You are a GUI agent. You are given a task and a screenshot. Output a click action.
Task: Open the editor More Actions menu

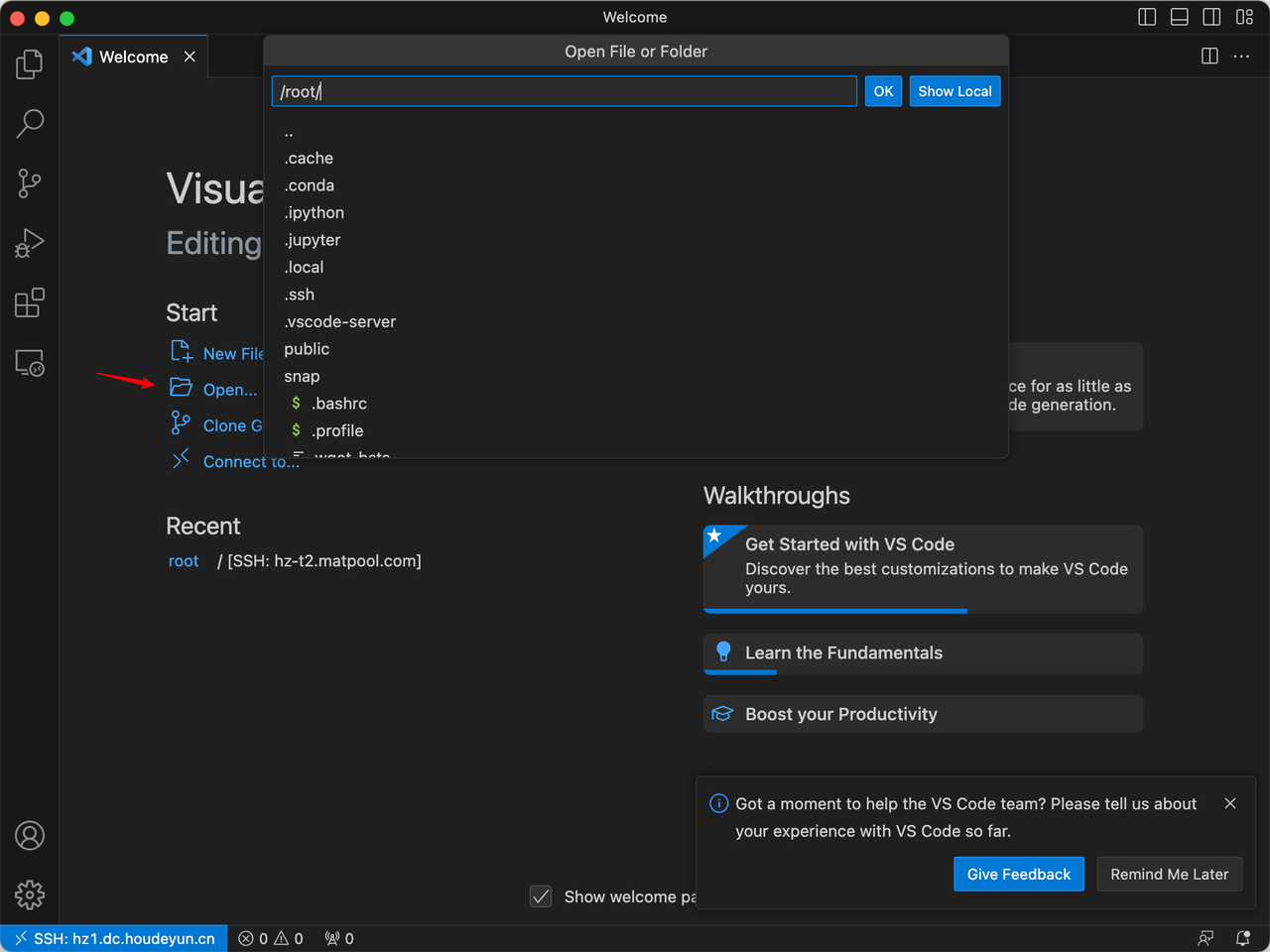click(1241, 57)
